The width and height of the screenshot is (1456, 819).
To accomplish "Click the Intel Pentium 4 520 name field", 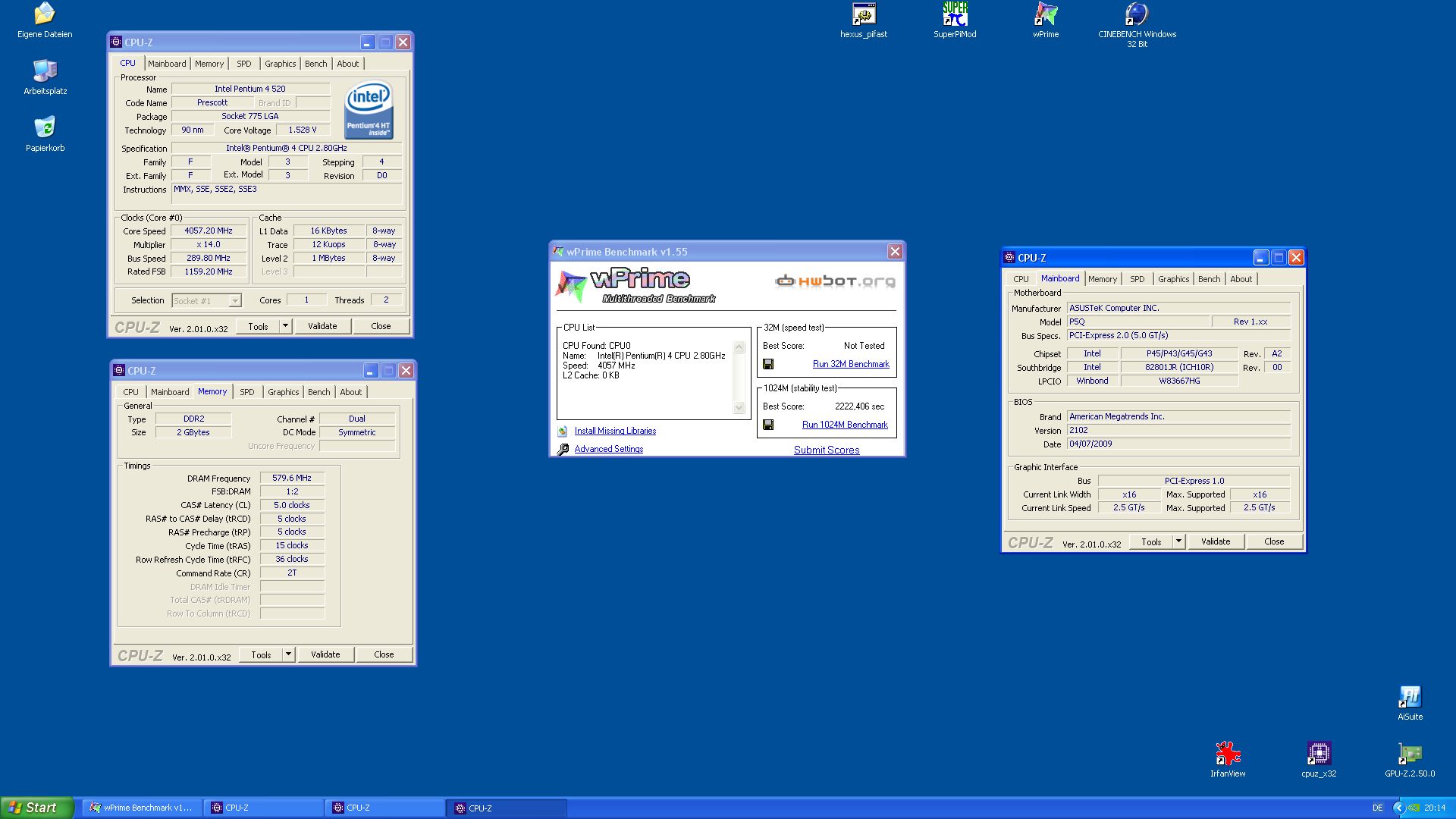I will tap(250, 89).
